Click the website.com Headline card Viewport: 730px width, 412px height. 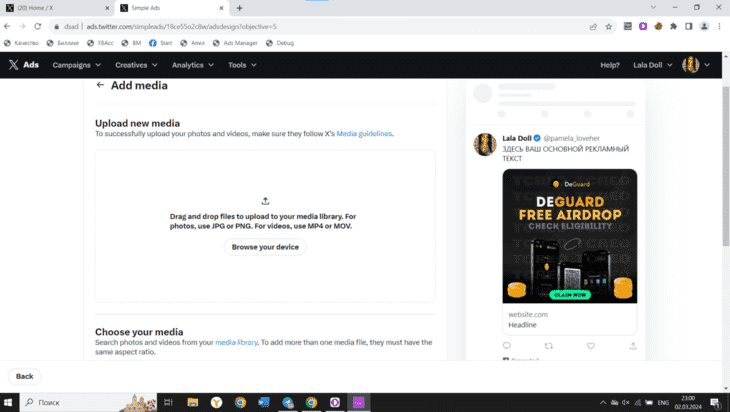coord(570,319)
